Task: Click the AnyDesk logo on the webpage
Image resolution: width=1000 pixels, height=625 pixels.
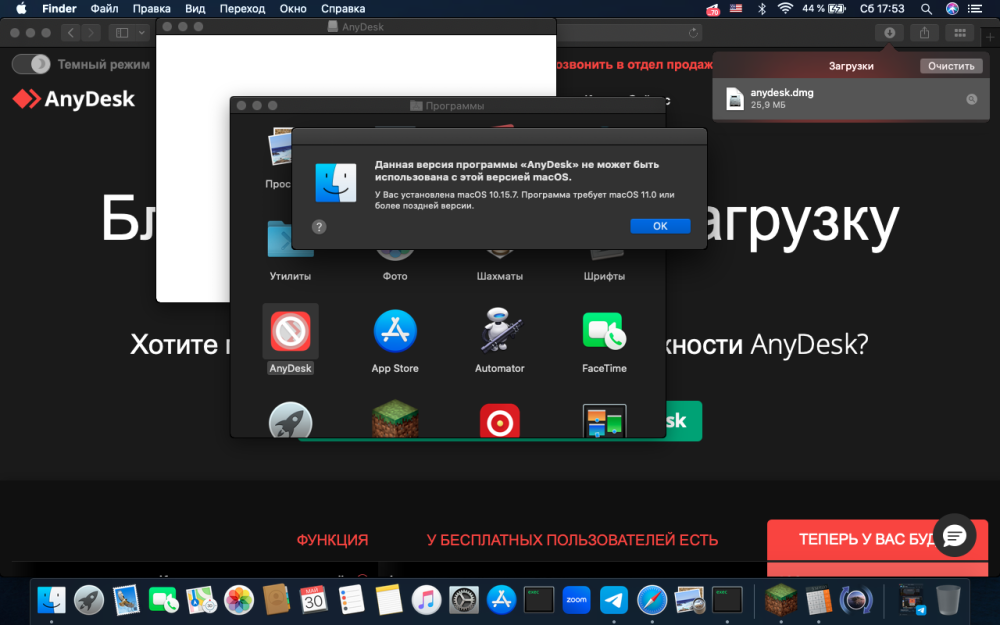Action: pyautogui.click(x=74, y=99)
